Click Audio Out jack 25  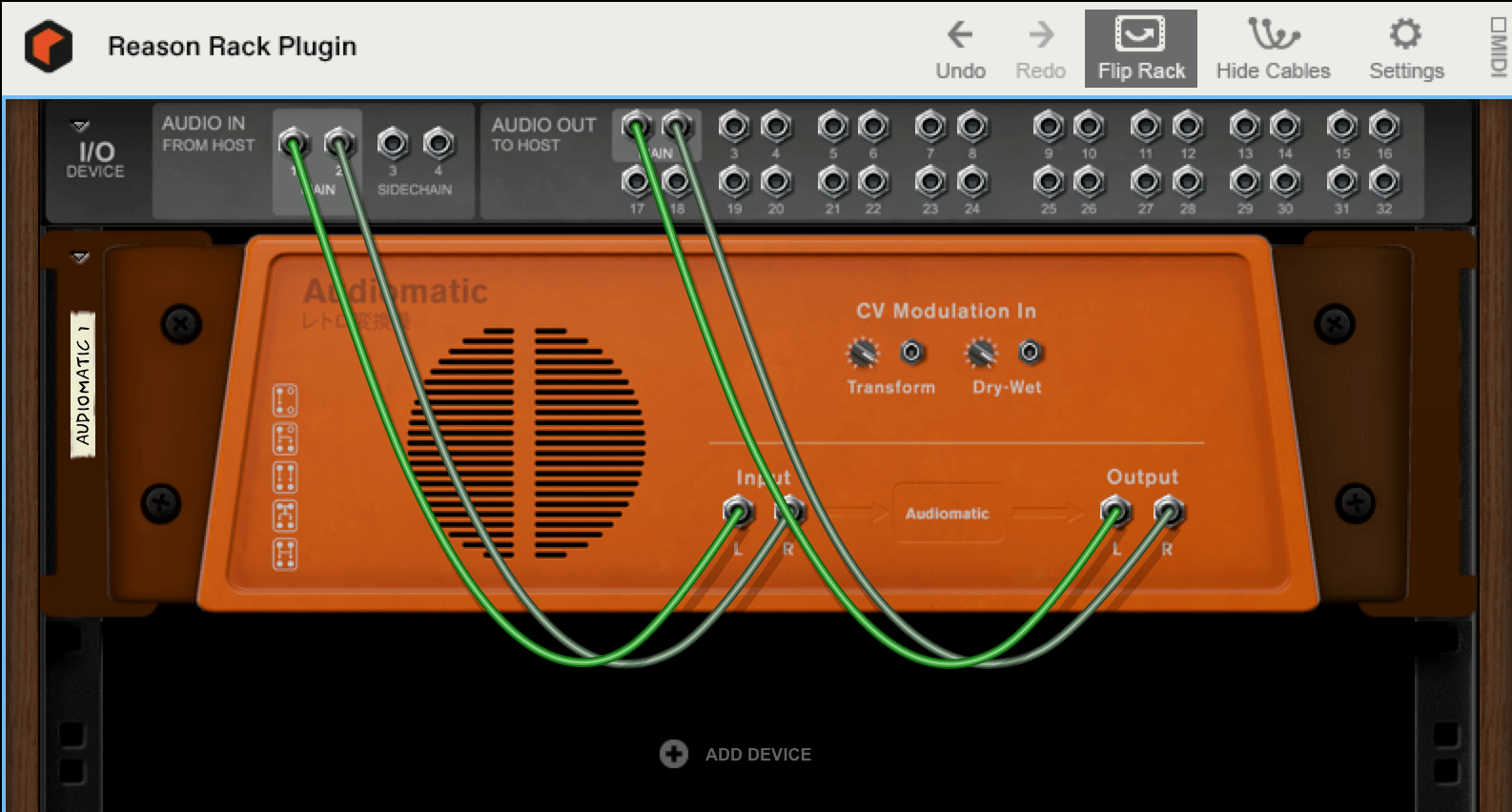1048,180
